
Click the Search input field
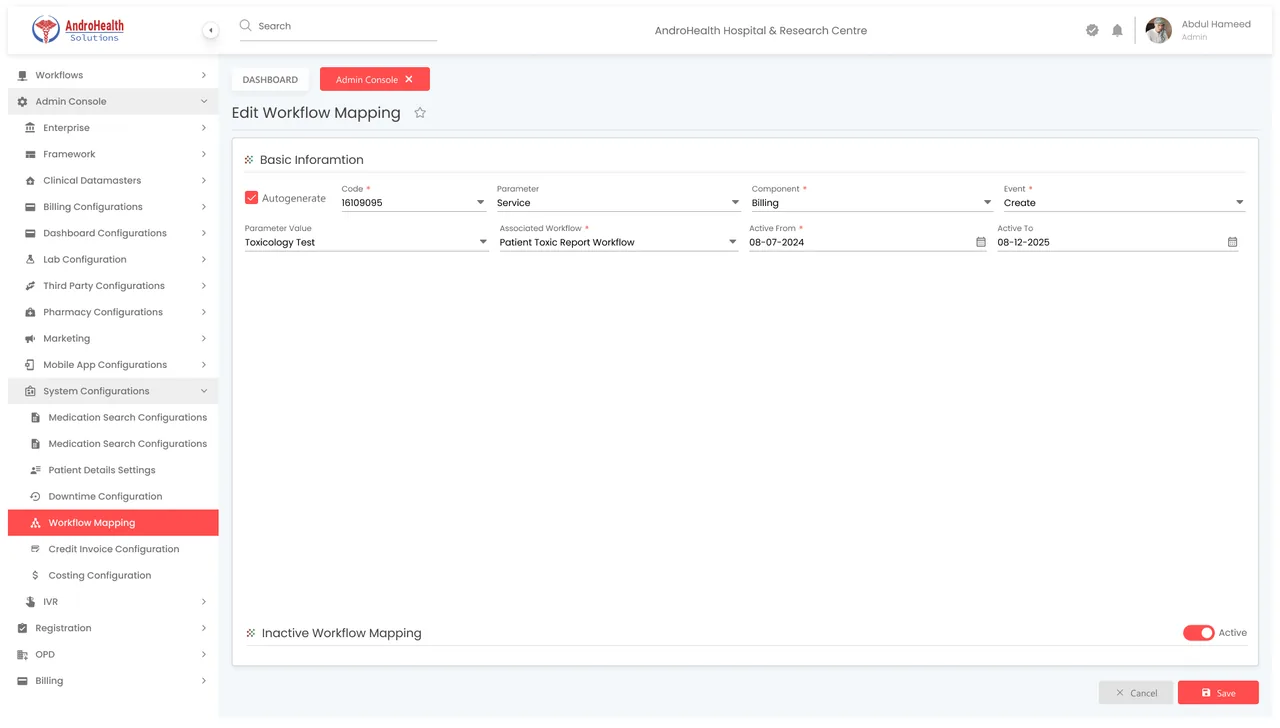pyautogui.click(x=338, y=26)
